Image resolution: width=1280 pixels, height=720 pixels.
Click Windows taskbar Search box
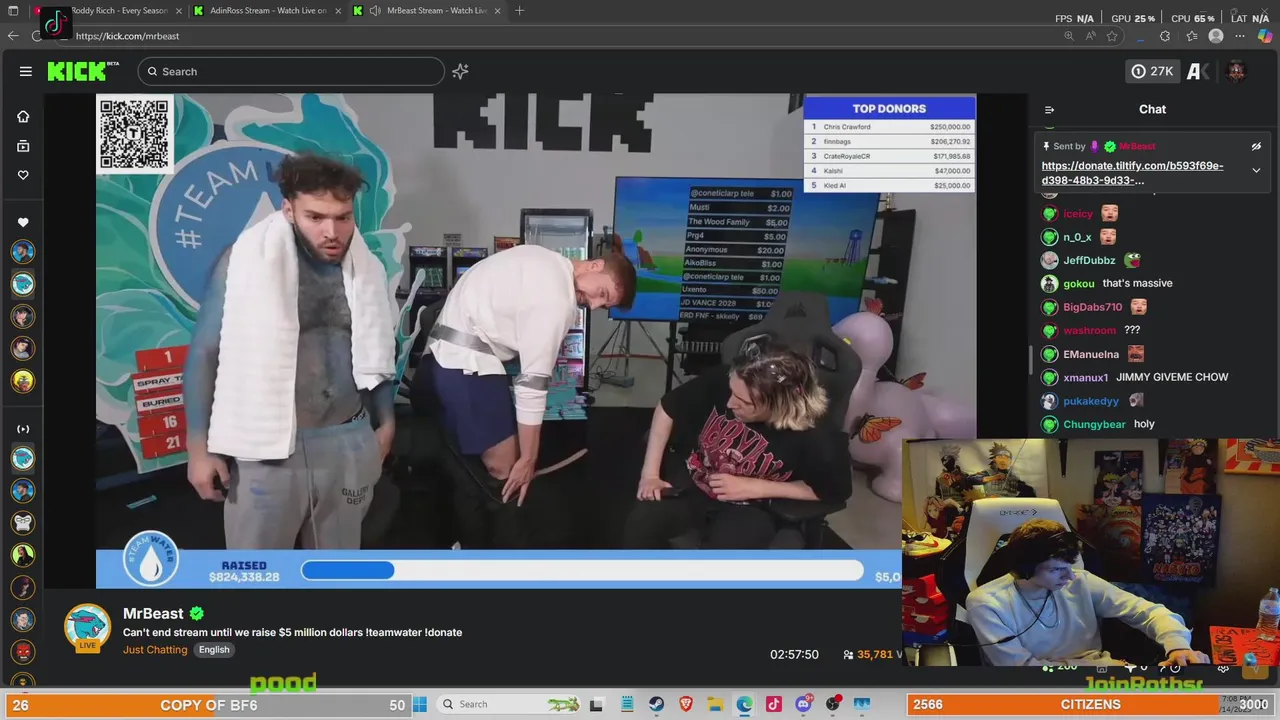point(507,704)
